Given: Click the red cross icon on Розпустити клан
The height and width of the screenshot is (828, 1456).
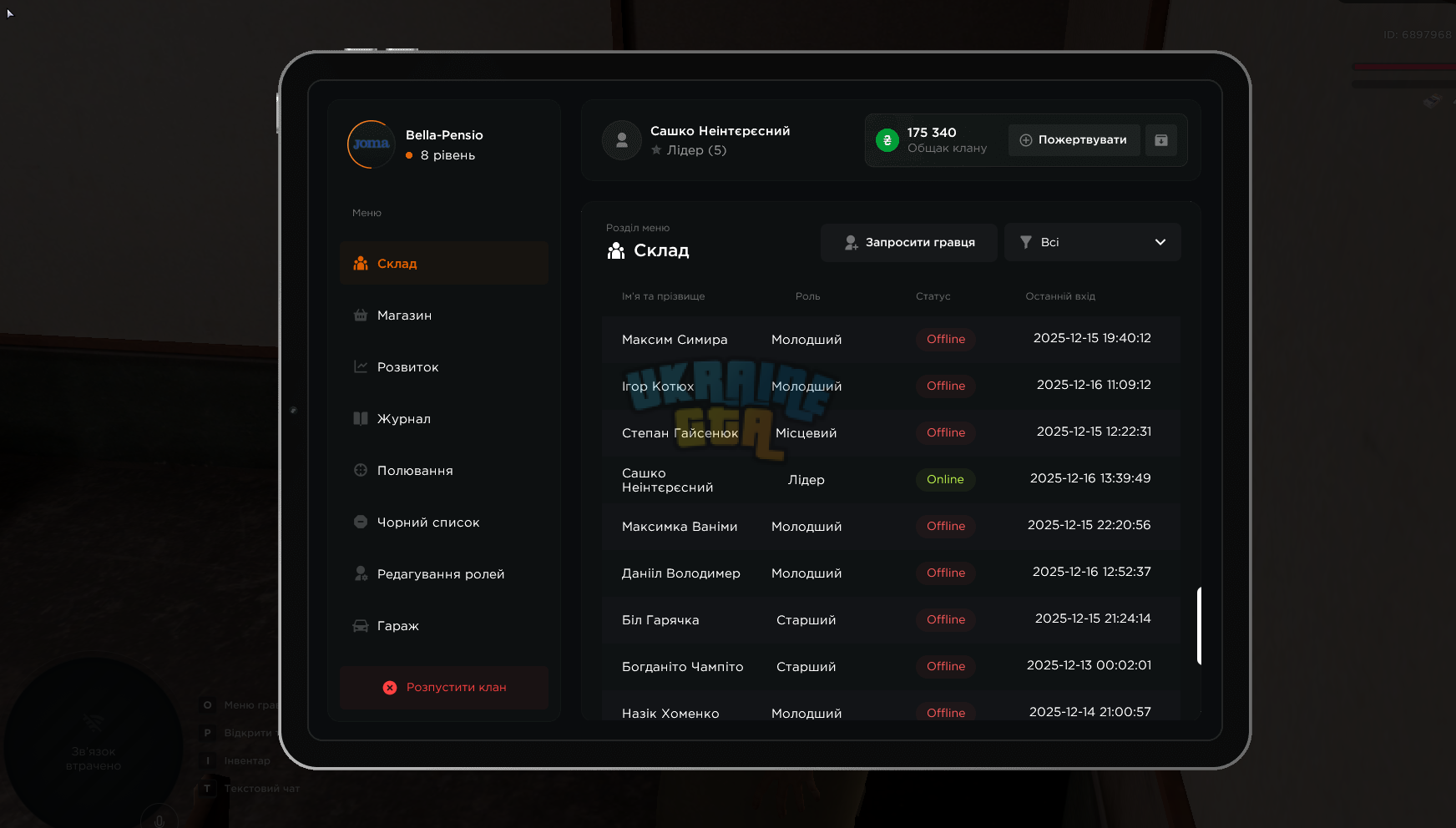Looking at the screenshot, I should pyautogui.click(x=390, y=688).
